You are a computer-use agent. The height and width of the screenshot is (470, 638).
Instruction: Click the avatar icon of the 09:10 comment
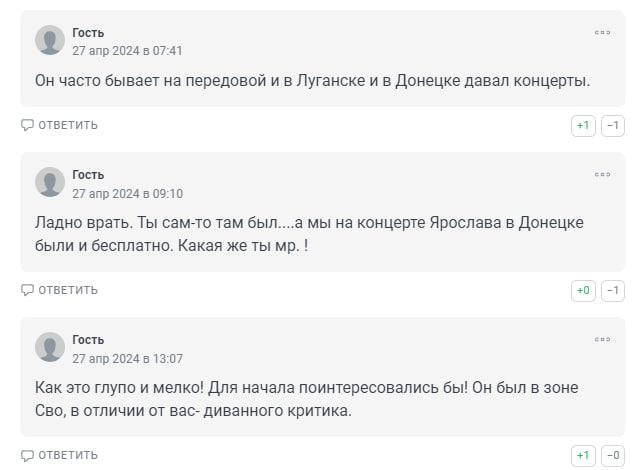50,182
